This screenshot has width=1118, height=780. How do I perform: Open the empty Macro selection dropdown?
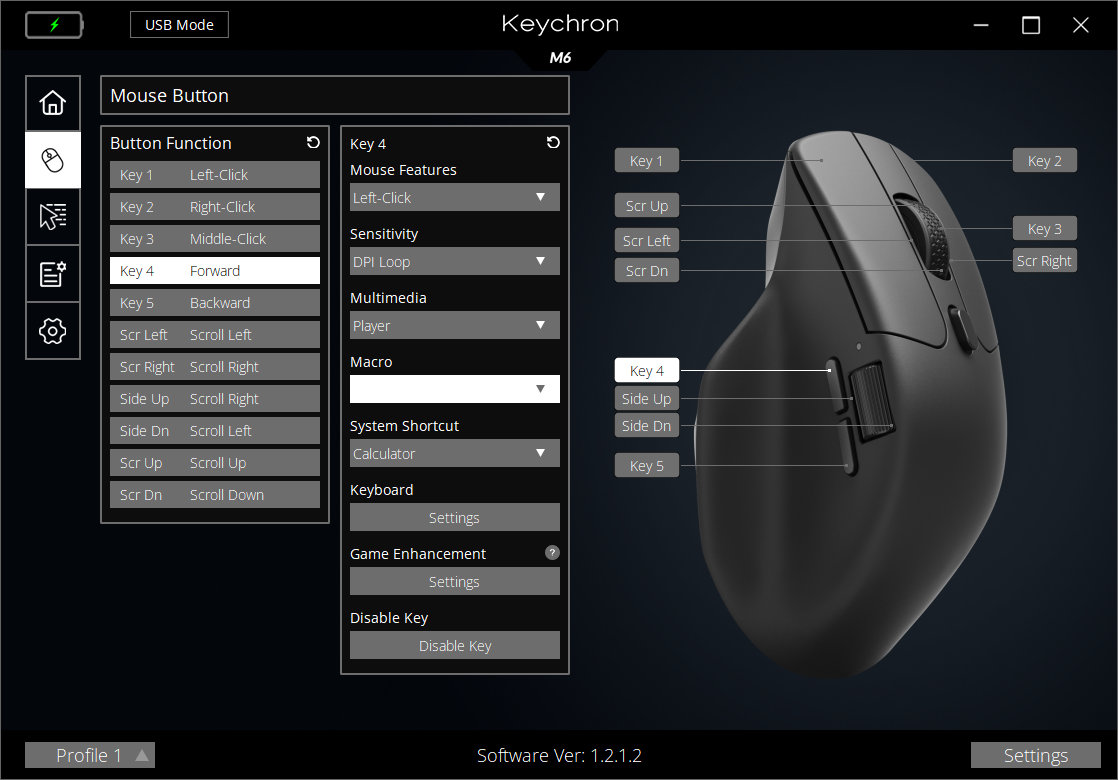coord(454,389)
